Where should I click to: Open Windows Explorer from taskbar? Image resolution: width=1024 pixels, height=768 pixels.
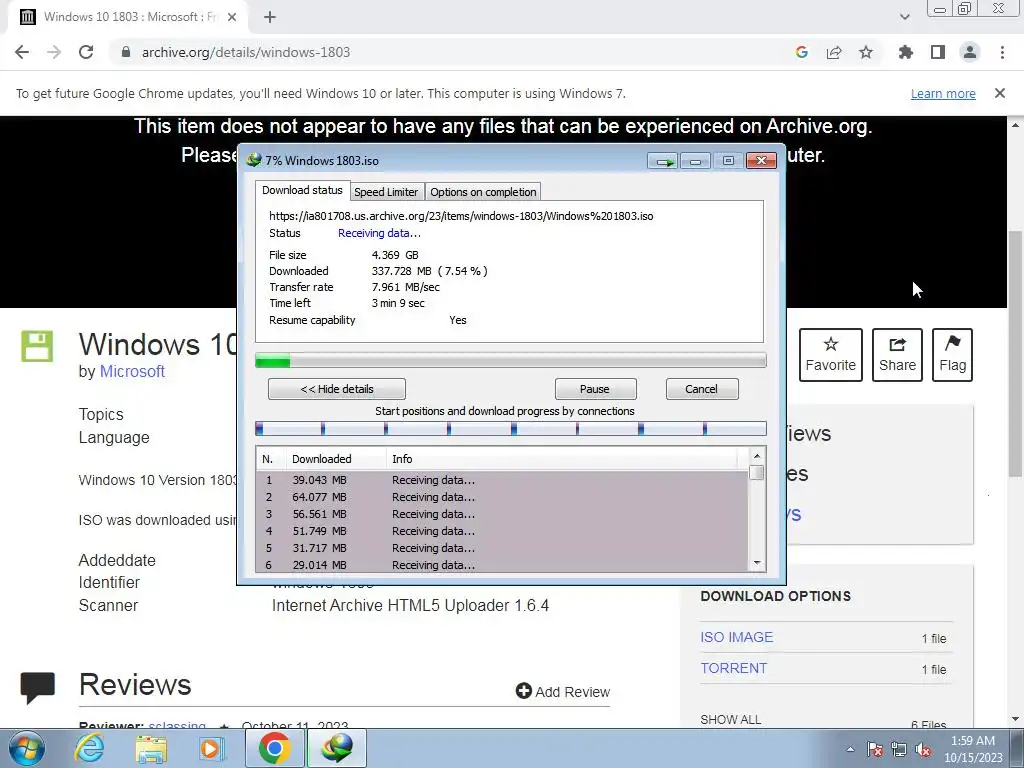151,748
